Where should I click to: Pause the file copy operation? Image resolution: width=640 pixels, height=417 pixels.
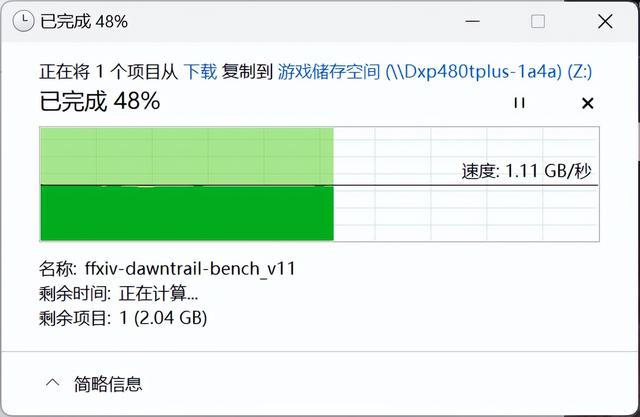519,103
